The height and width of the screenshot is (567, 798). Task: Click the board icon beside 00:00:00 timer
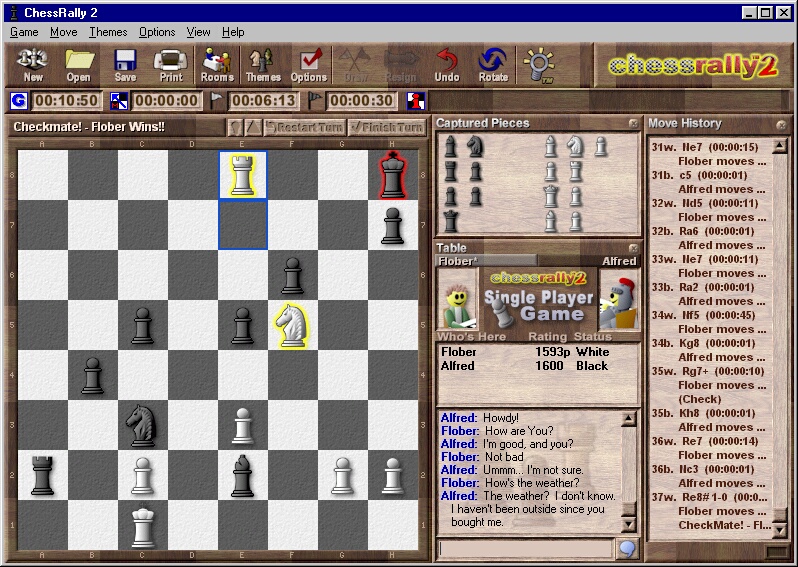pos(119,101)
